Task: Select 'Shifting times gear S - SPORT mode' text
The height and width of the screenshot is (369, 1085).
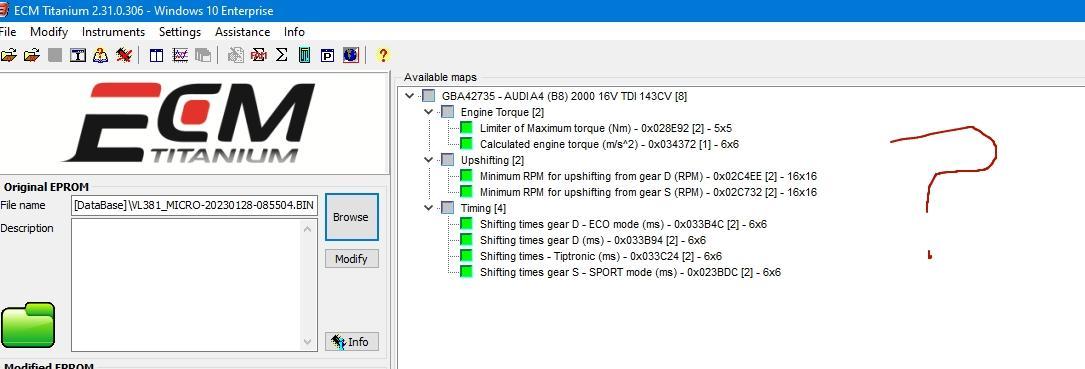Action: pyautogui.click(x=630, y=271)
